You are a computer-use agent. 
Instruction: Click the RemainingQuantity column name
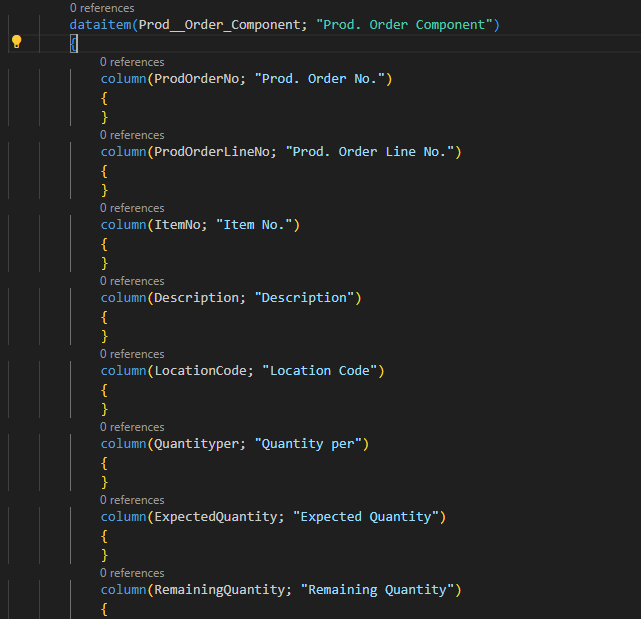click(x=220, y=590)
